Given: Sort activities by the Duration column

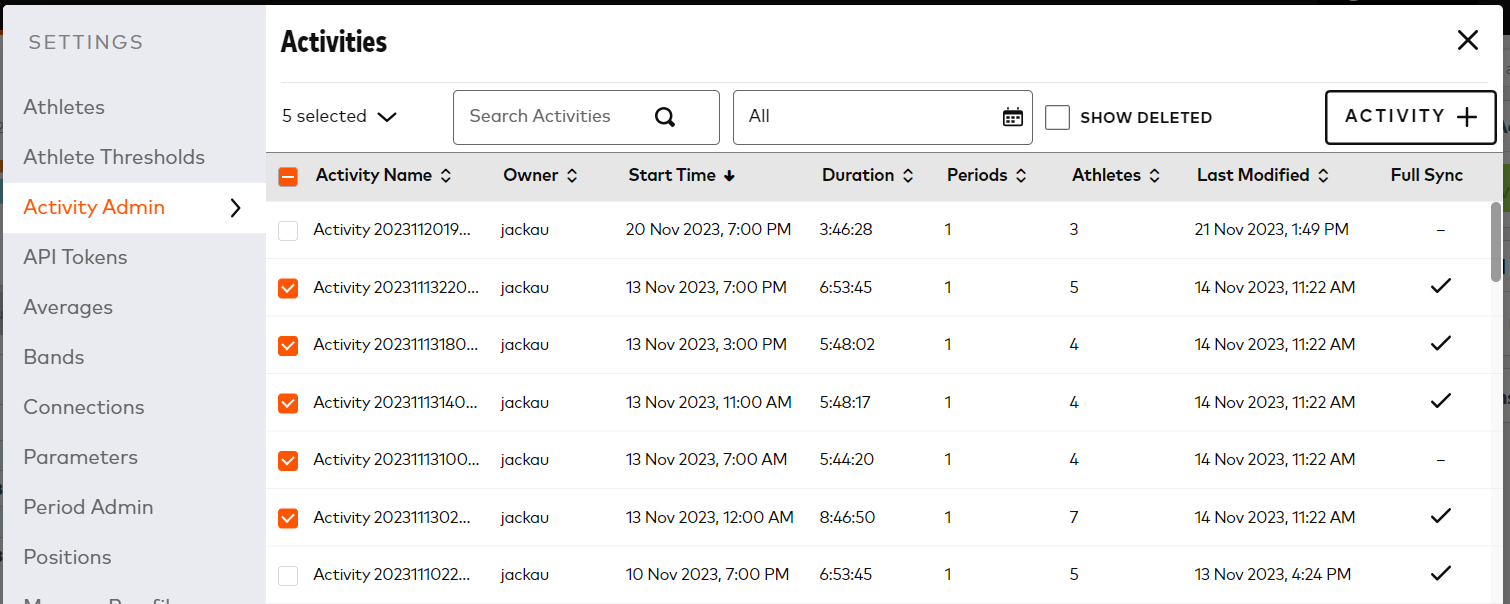Looking at the screenshot, I should 909,174.
